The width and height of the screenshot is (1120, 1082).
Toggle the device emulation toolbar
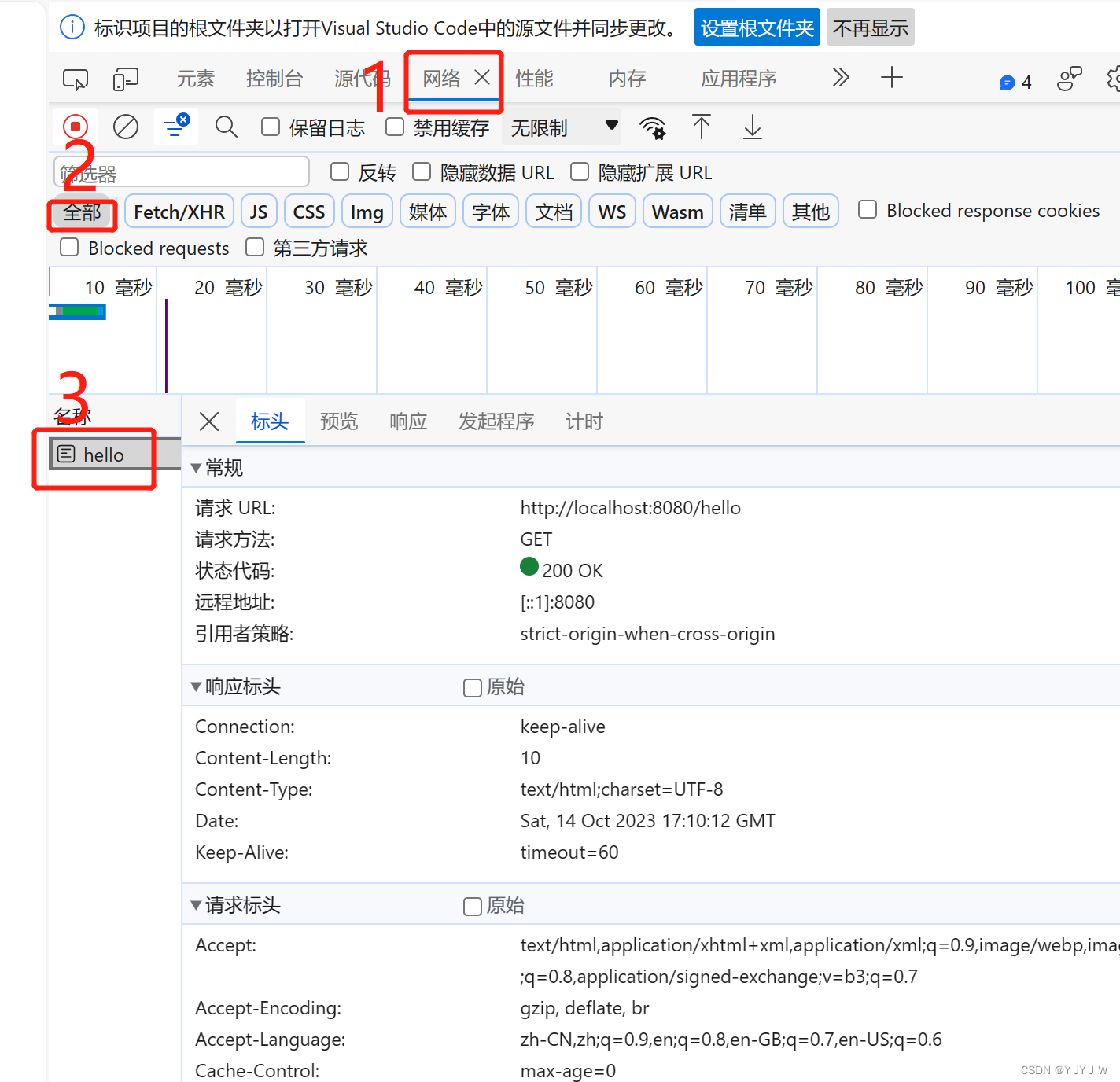tap(125, 79)
